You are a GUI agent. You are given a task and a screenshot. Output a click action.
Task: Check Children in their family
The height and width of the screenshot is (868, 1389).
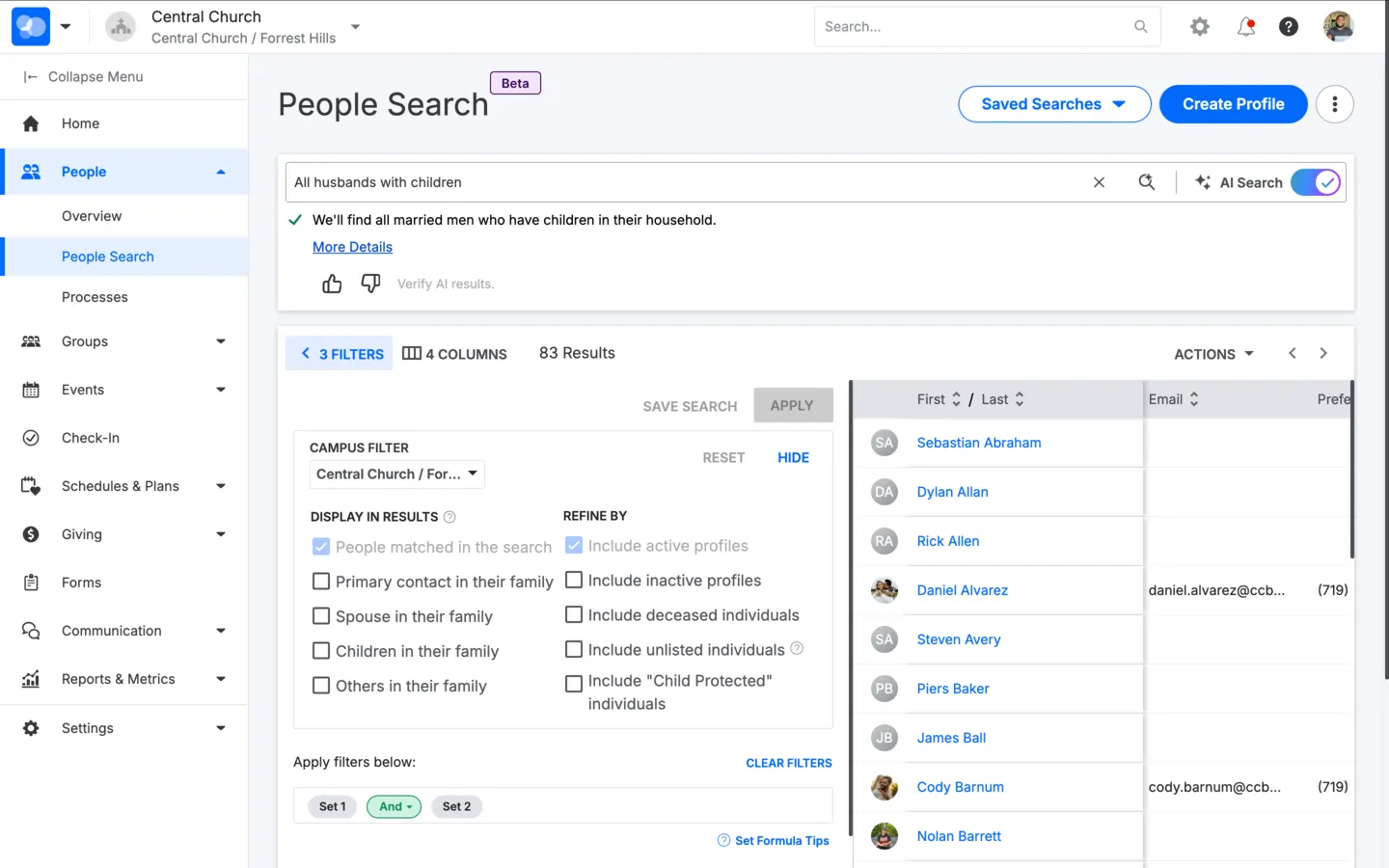point(321,651)
